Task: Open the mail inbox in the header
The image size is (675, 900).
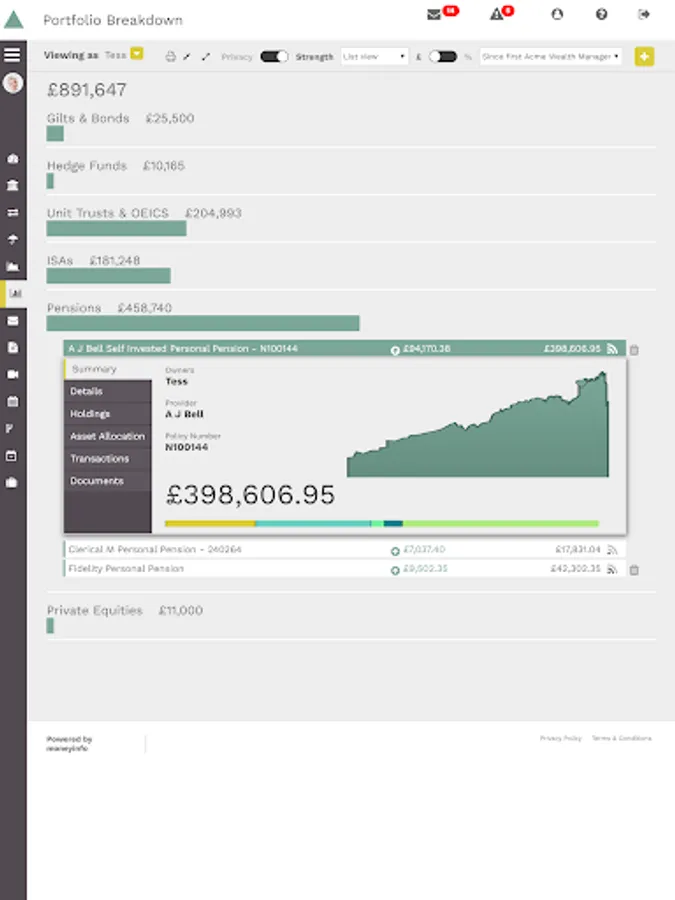Action: (x=435, y=14)
